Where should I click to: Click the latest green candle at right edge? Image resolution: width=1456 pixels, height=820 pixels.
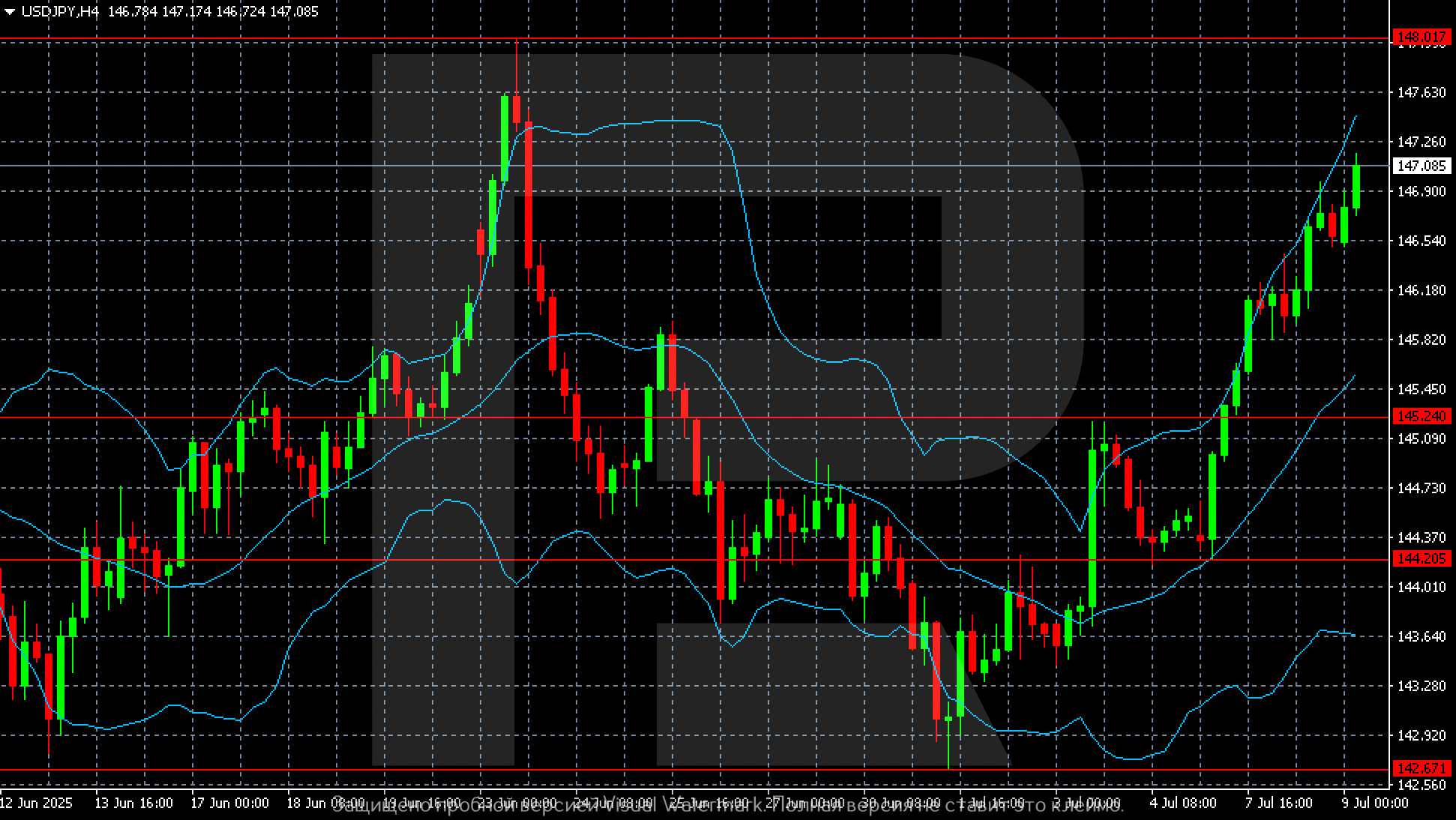1356,187
